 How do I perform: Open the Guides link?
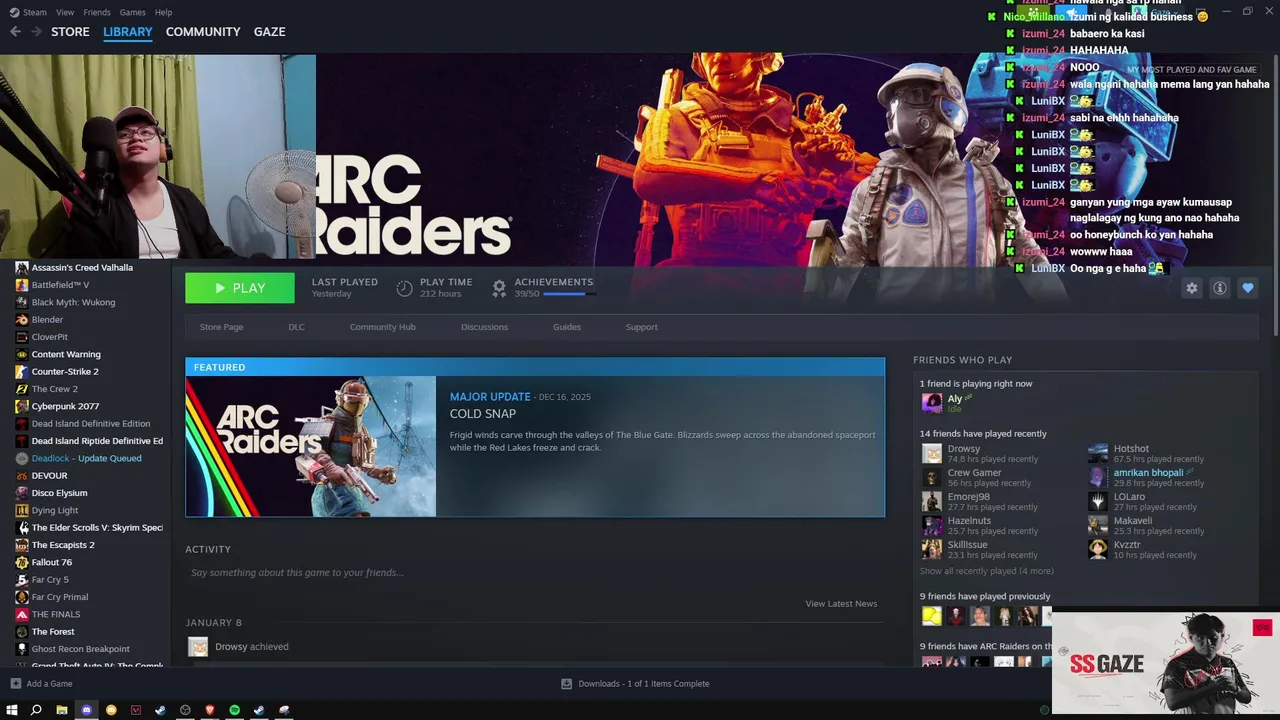(x=567, y=327)
